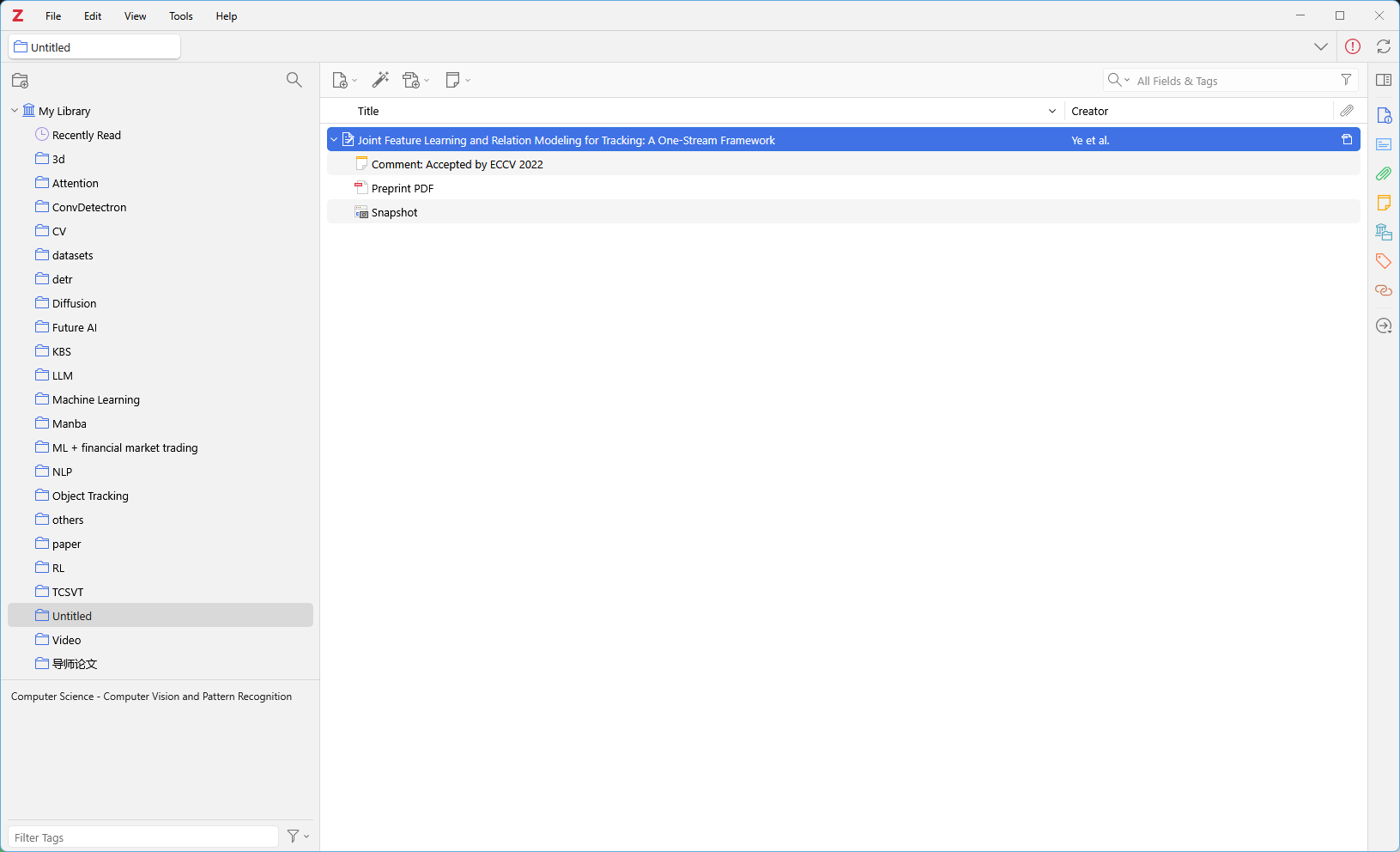Collapse the My Library tree
This screenshot has width=1400, height=852.
click(15, 111)
